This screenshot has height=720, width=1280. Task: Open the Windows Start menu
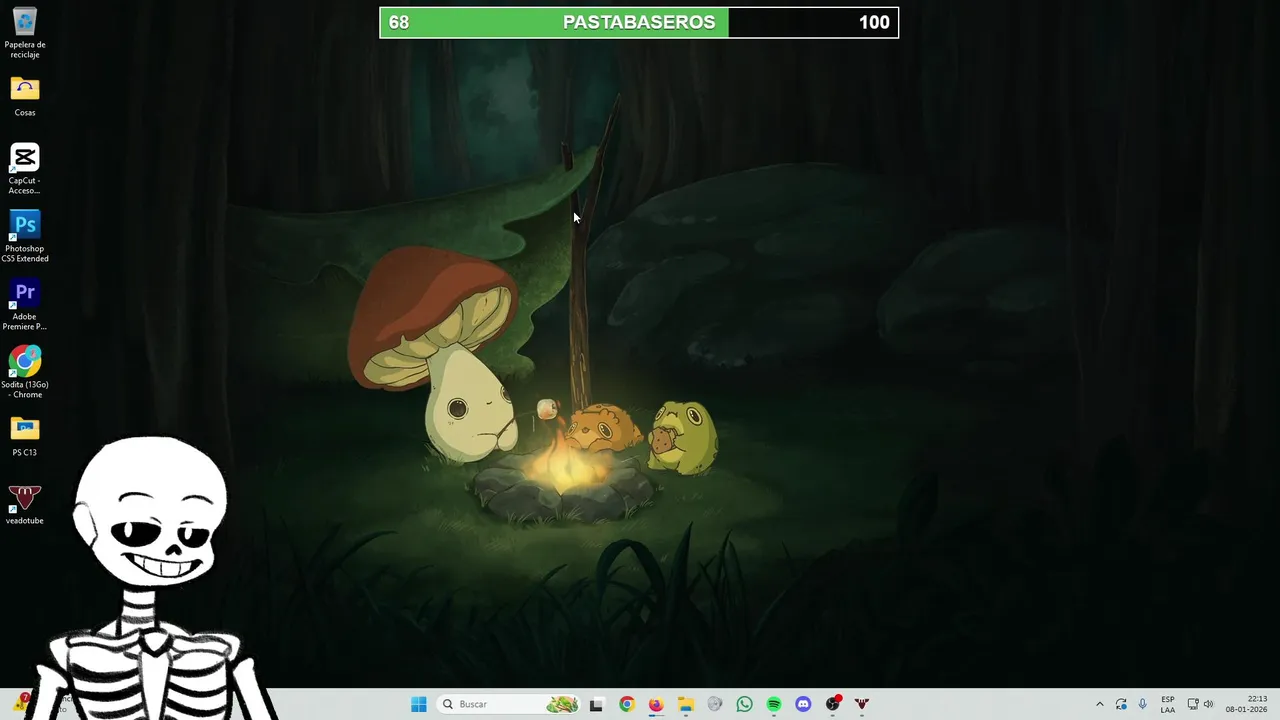click(419, 704)
